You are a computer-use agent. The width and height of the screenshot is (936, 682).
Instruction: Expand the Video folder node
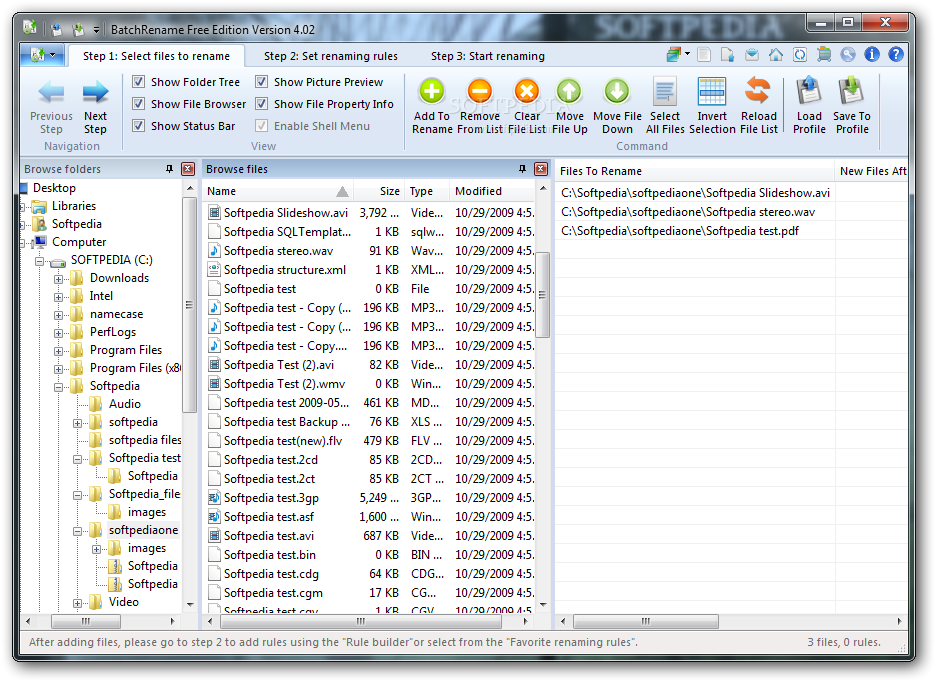click(x=78, y=603)
